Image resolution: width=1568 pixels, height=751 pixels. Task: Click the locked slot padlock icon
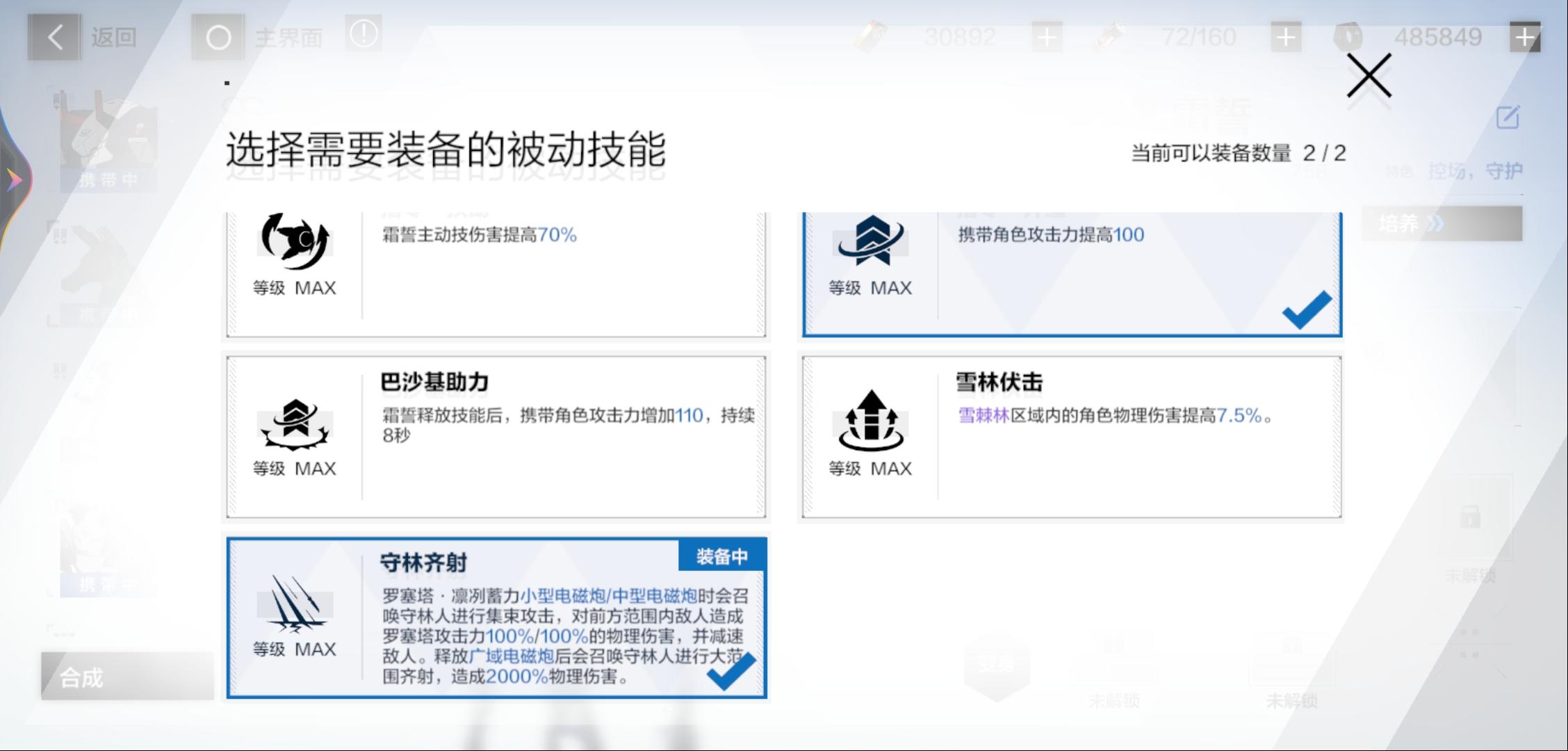point(1470,517)
